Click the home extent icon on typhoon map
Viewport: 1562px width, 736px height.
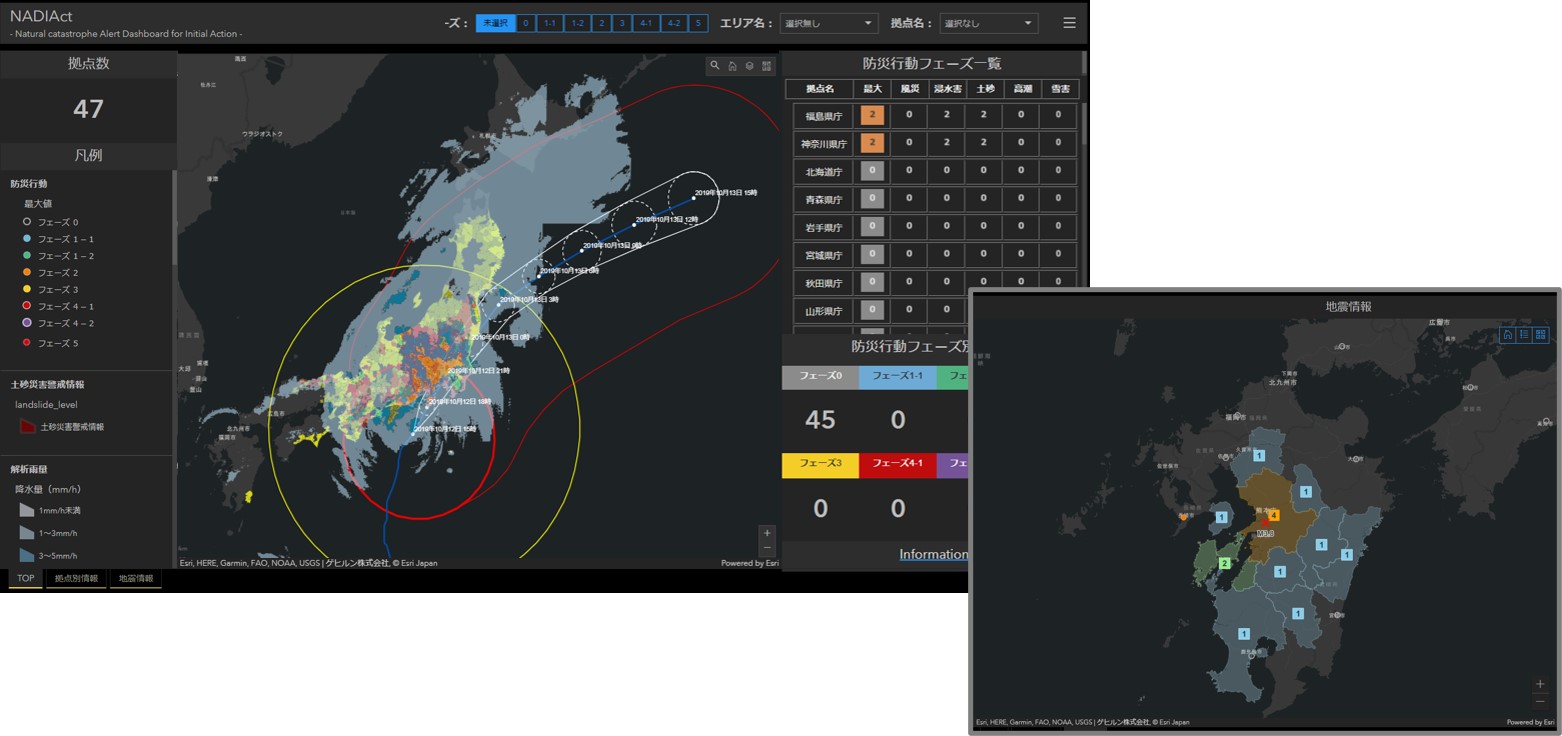coord(732,66)
